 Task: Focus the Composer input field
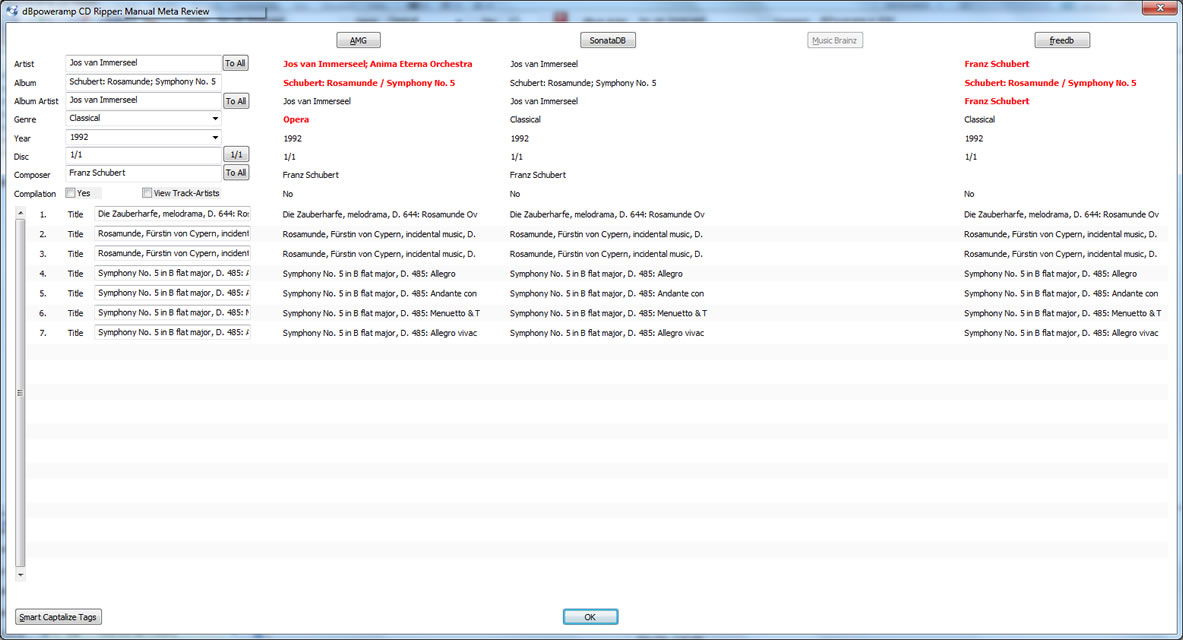(143, 173)
